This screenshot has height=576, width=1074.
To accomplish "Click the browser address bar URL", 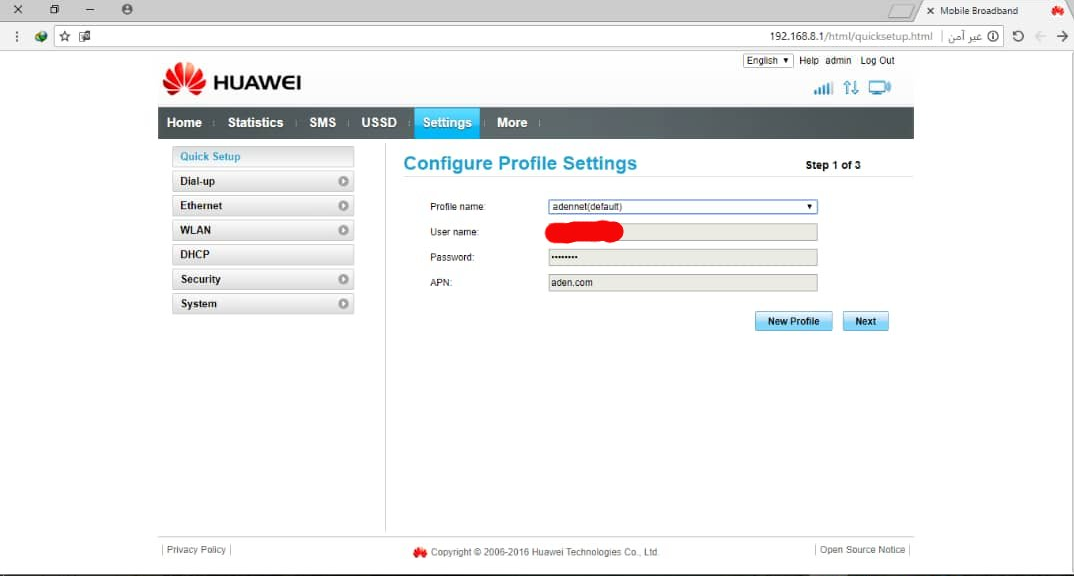I will 851,36.
